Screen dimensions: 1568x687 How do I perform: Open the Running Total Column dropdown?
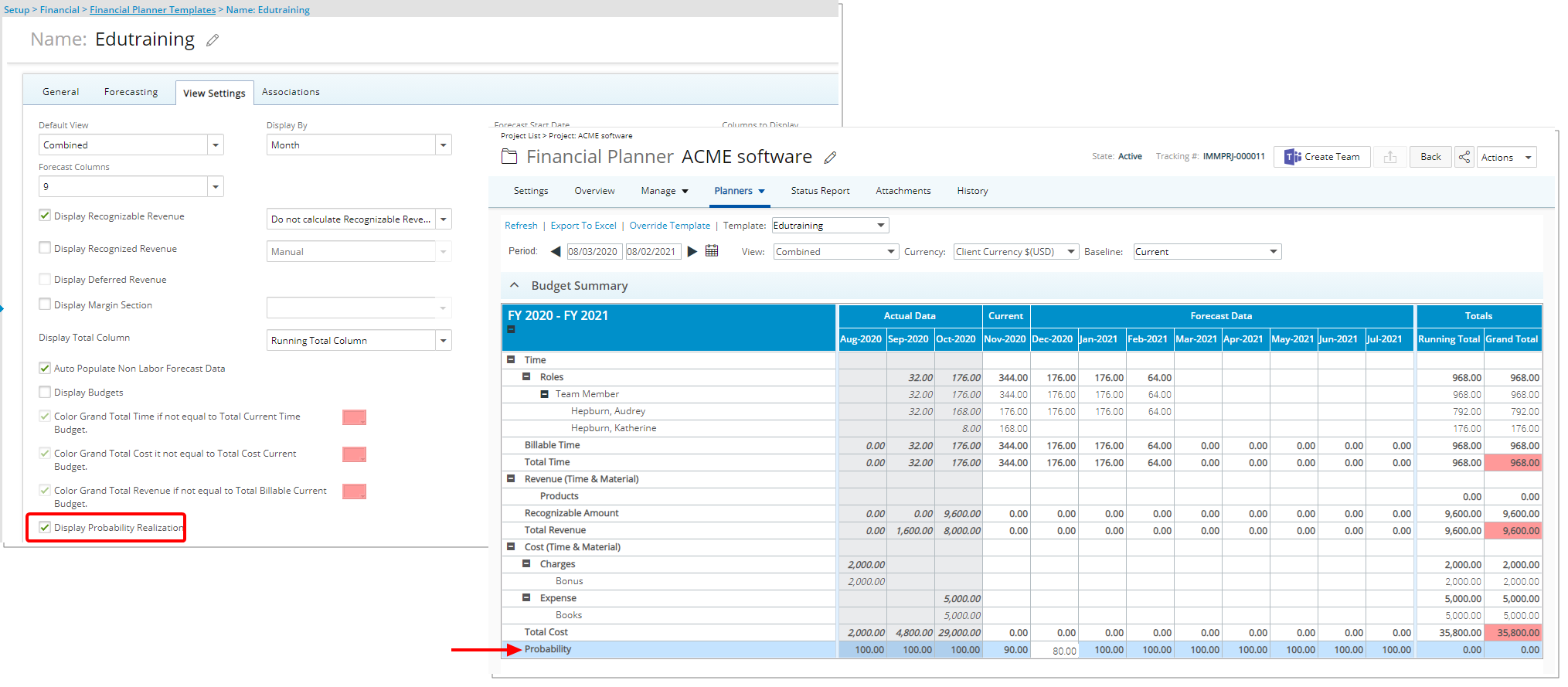(359, 340)
